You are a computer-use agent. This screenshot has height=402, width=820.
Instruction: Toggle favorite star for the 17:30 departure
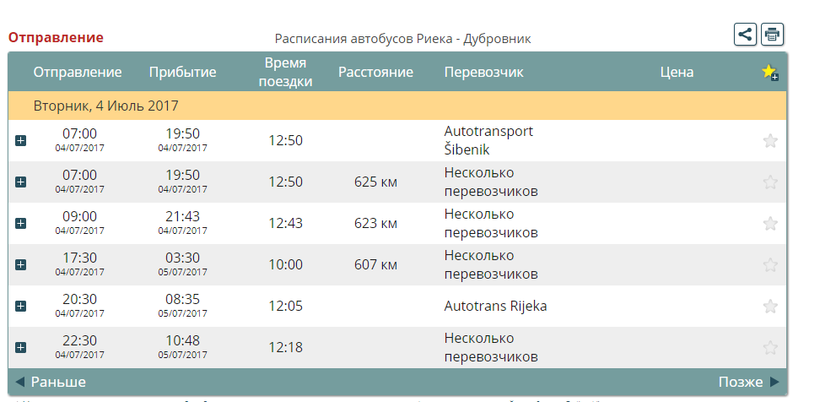click(770, 265)
